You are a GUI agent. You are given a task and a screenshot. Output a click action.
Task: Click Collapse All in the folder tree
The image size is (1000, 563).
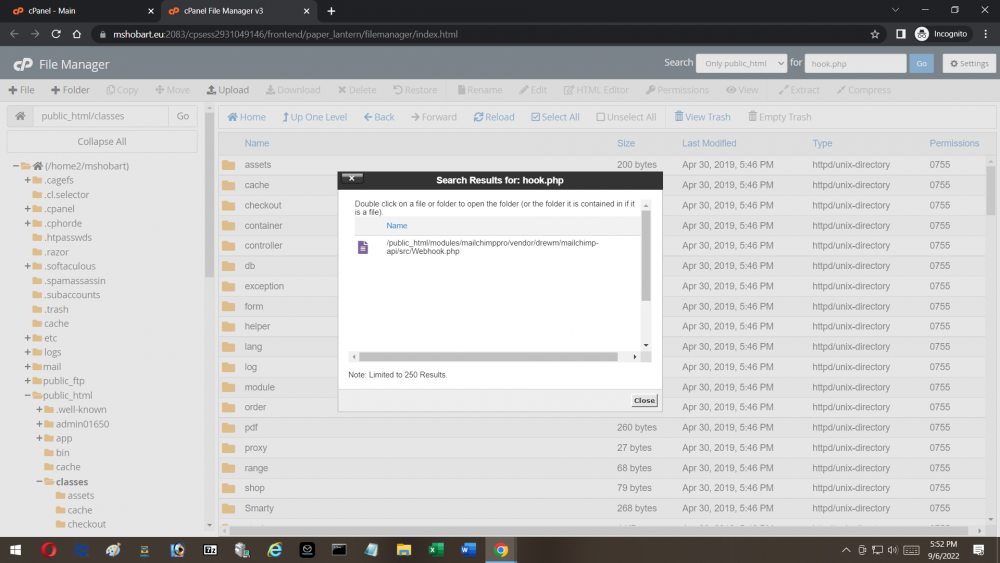coord(102,142)
